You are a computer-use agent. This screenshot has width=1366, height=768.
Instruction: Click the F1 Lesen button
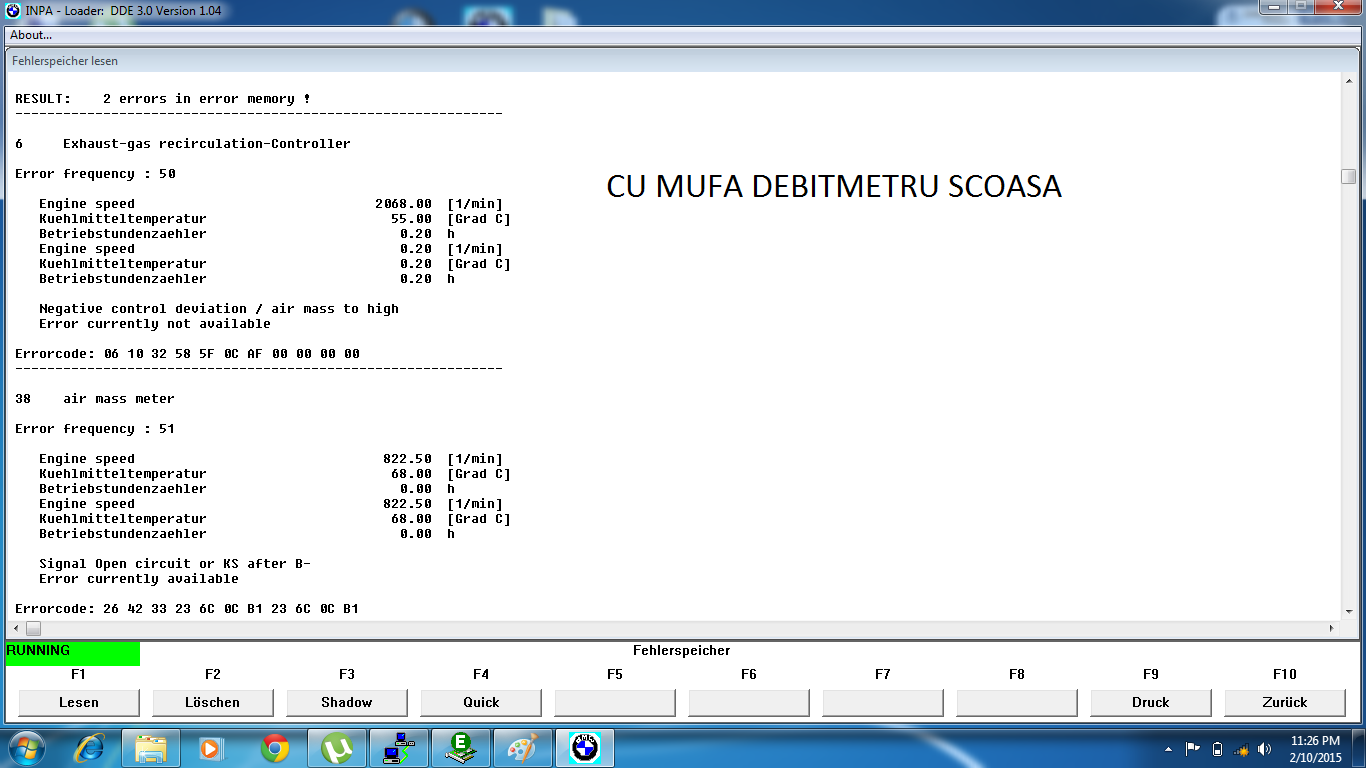[79, 703]
